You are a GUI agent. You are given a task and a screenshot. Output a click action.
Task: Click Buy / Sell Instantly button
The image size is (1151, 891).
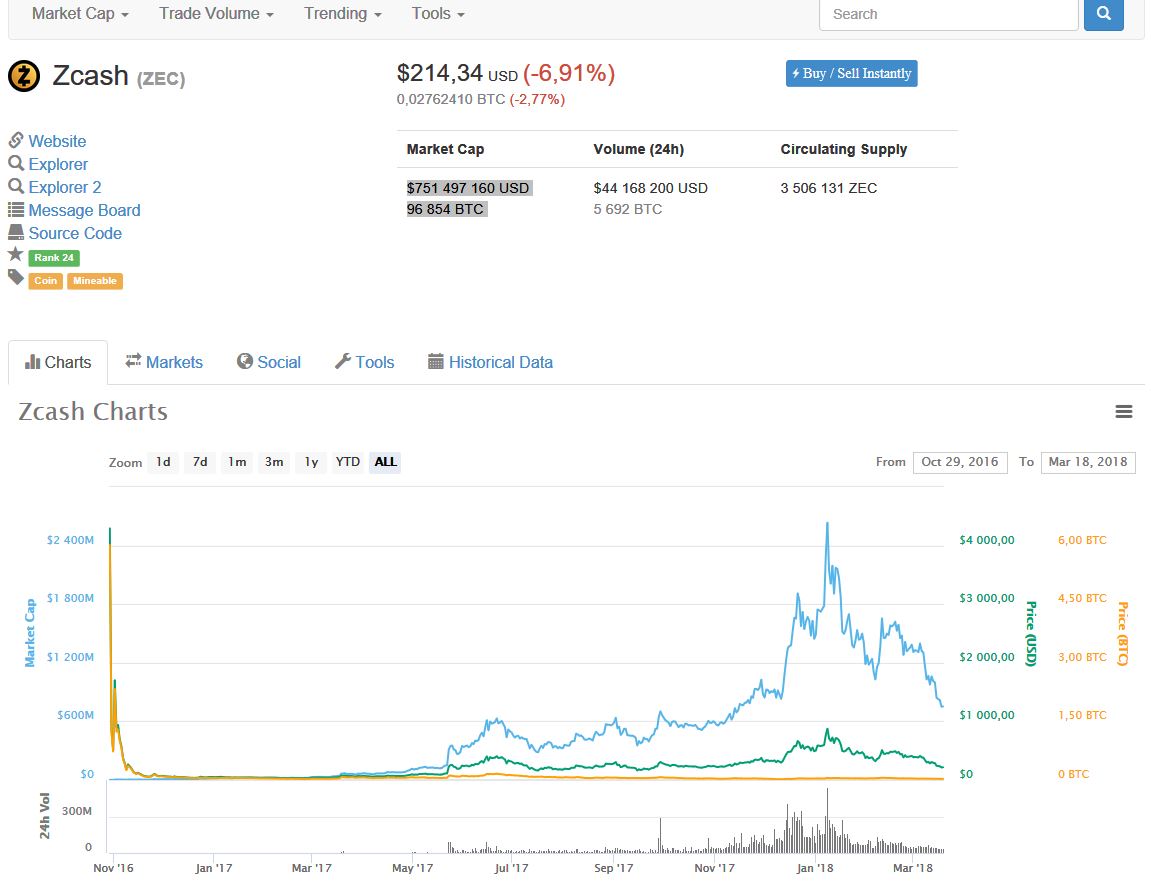[851, 73]
